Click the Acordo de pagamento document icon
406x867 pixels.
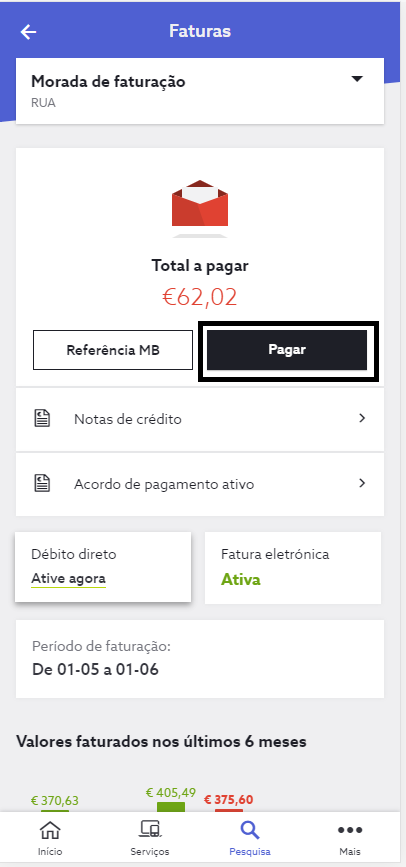[41, 484]
